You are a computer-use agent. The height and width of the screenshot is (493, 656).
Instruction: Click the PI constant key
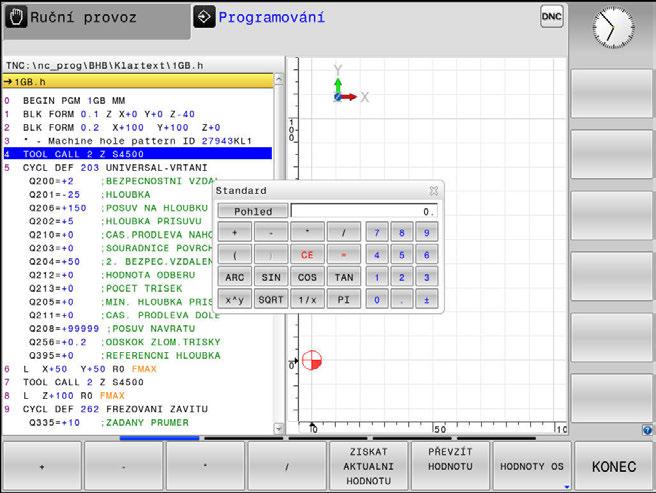point(343,299)
